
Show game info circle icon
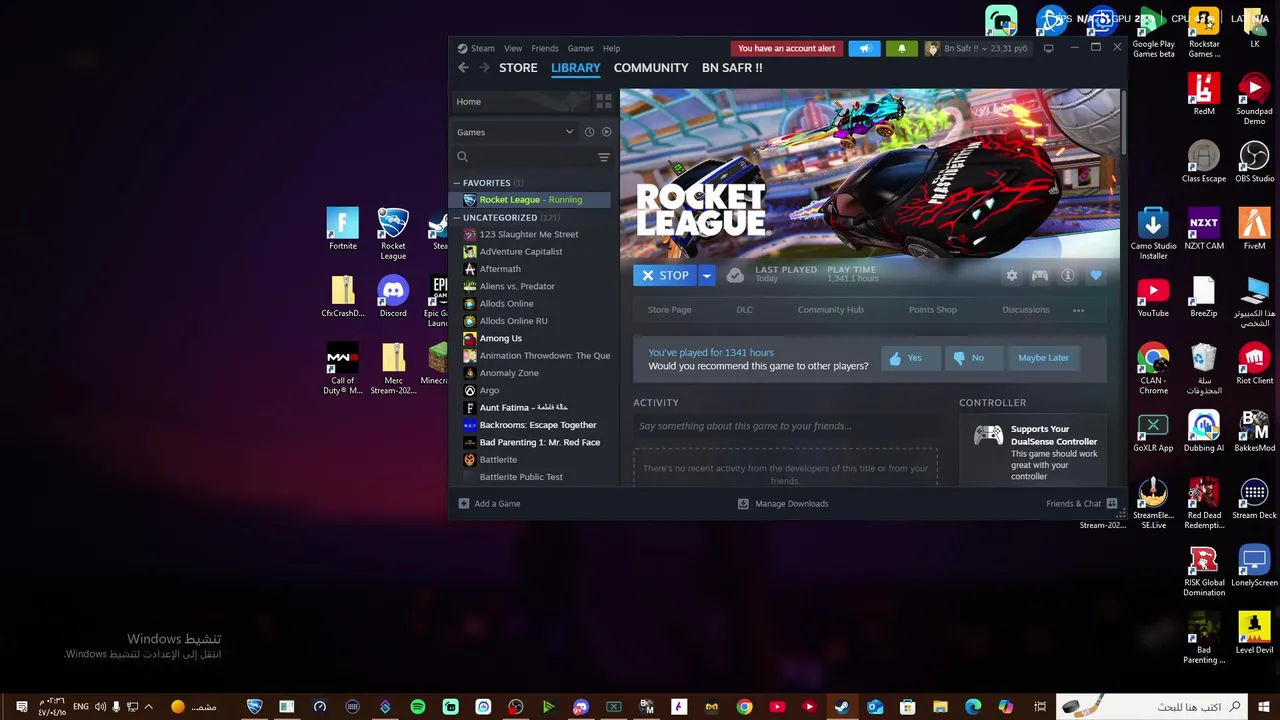click(x=1068, y=276)
